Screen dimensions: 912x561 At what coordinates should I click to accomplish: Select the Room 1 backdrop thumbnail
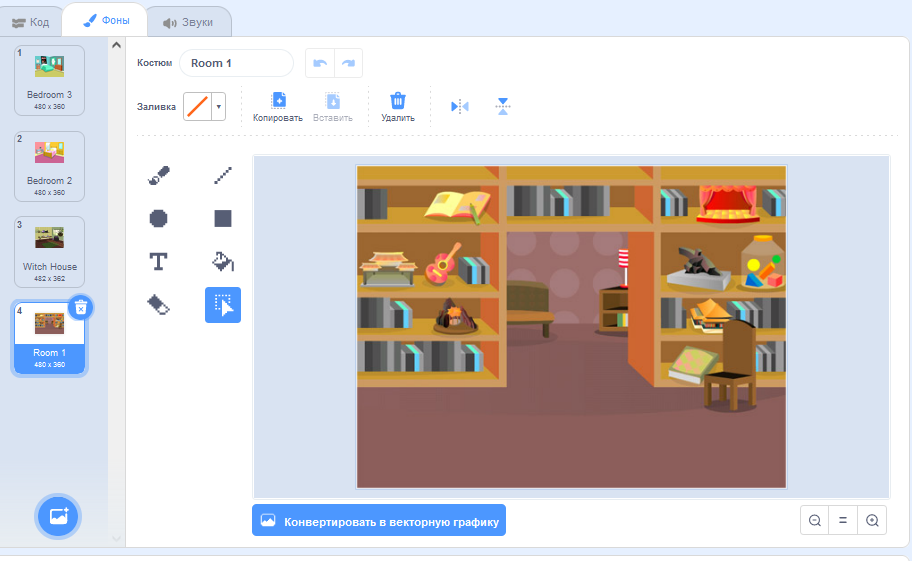click(49, 338)
